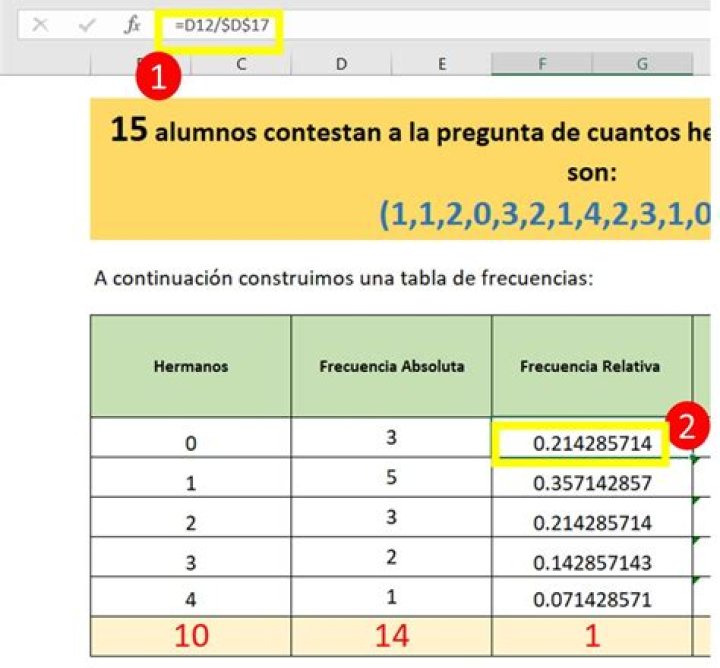This screenshot has width=720, height=668.
Task: Select Hermanos cell with value 1
Action: click(x=191, y=477)
